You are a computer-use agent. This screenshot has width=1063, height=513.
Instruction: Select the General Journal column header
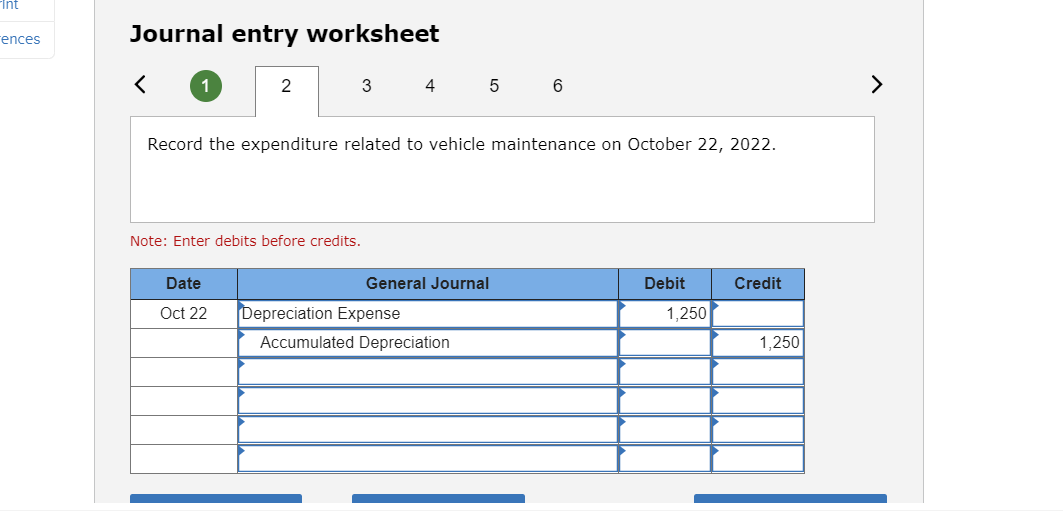coord(428,284)
